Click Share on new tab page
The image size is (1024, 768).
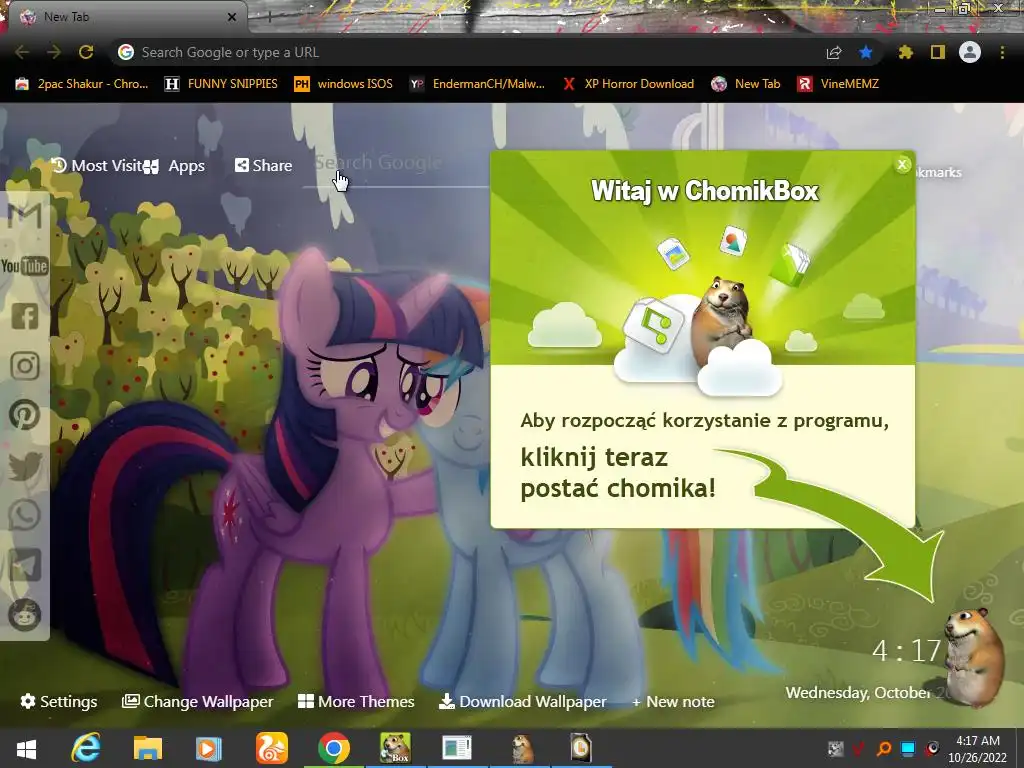(263, 165)
